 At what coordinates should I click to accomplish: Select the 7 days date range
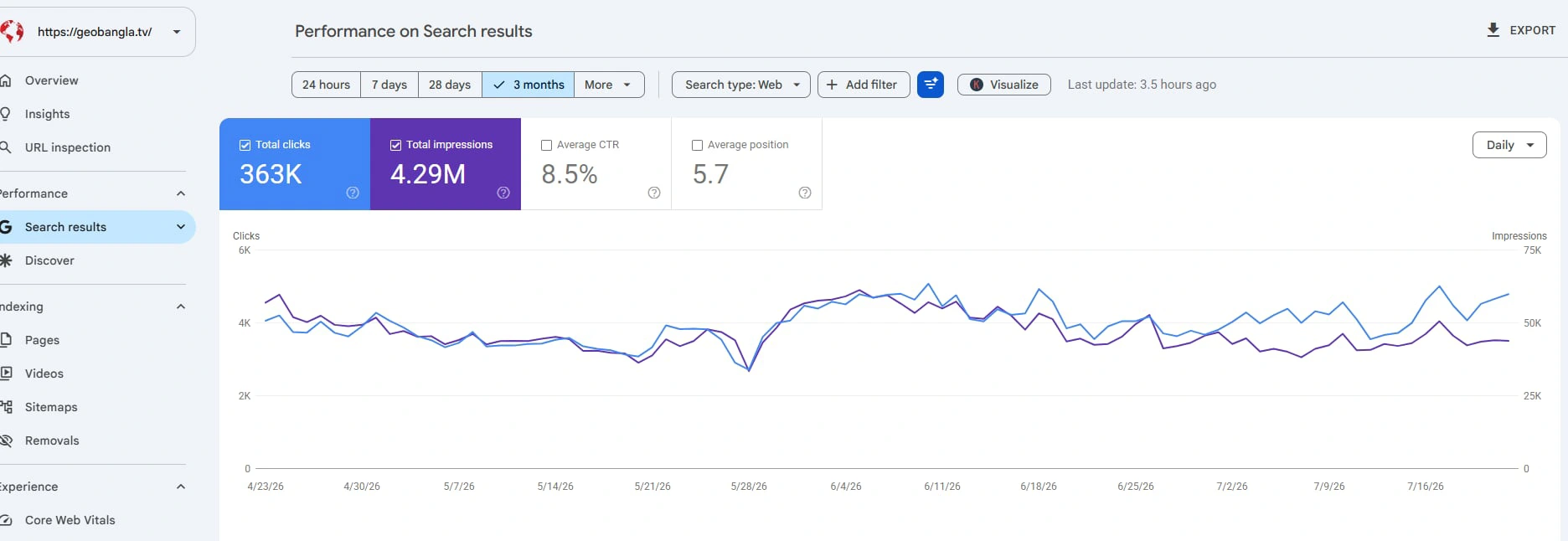(x=389, y=85)
